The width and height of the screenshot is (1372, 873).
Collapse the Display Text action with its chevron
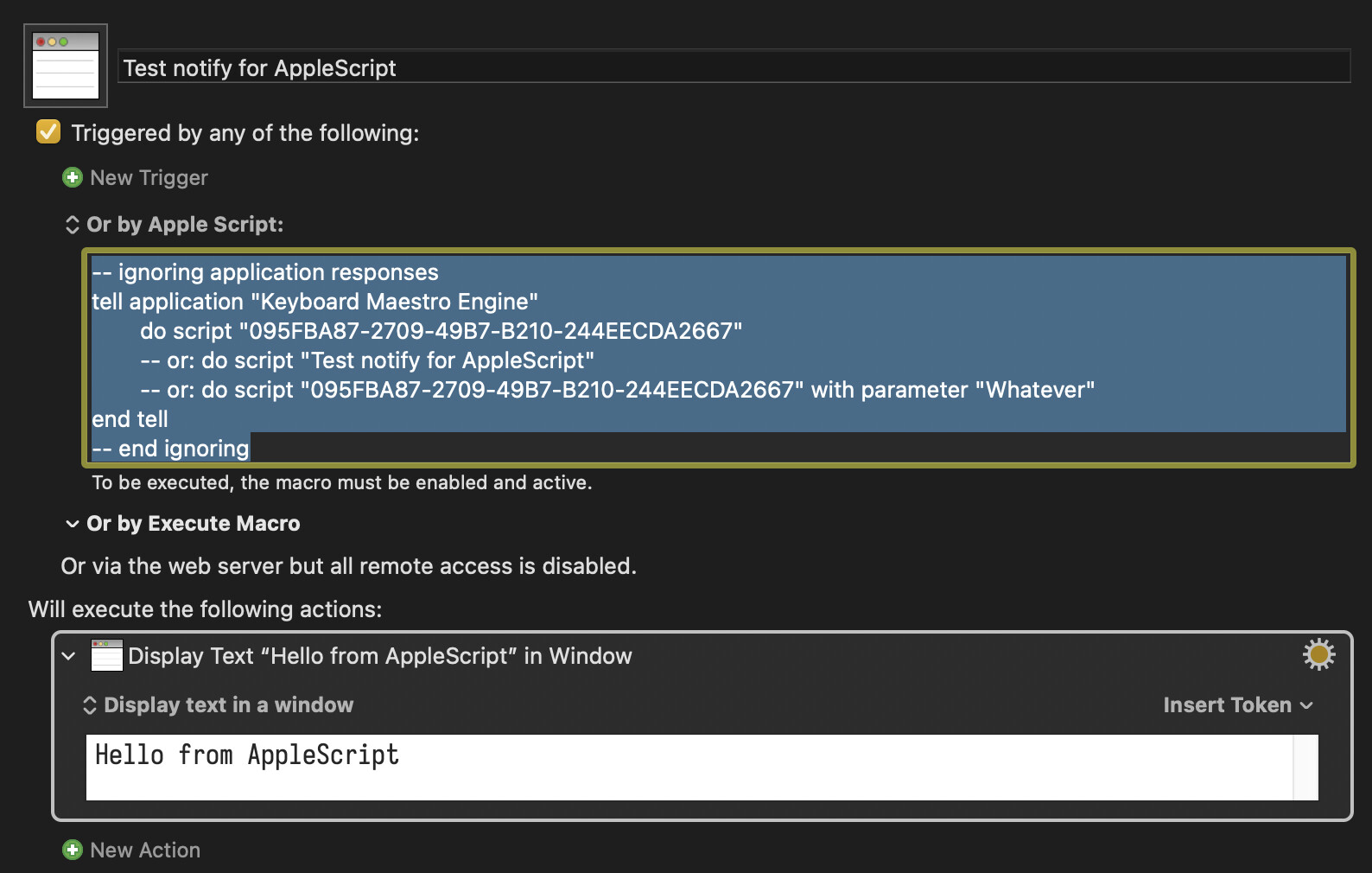point(69,656)
